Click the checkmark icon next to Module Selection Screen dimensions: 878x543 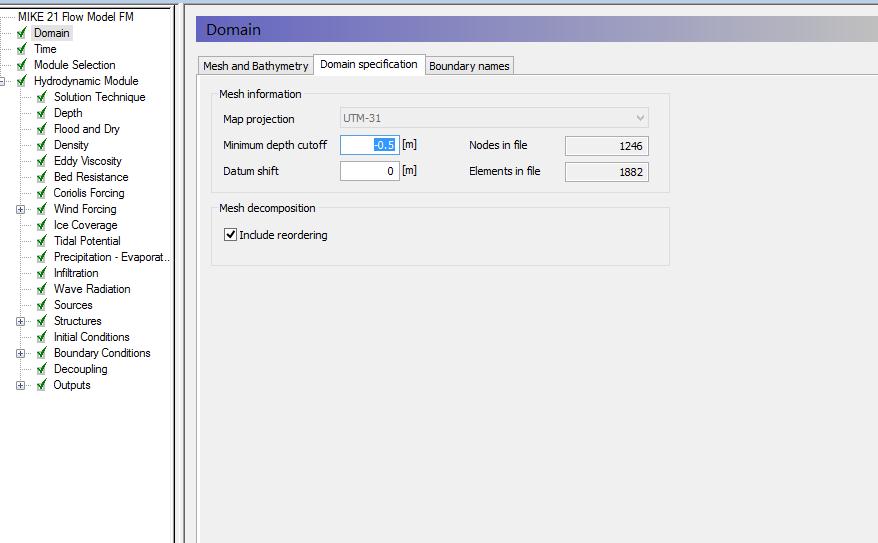pyautogui.click(x=22, y=65)
